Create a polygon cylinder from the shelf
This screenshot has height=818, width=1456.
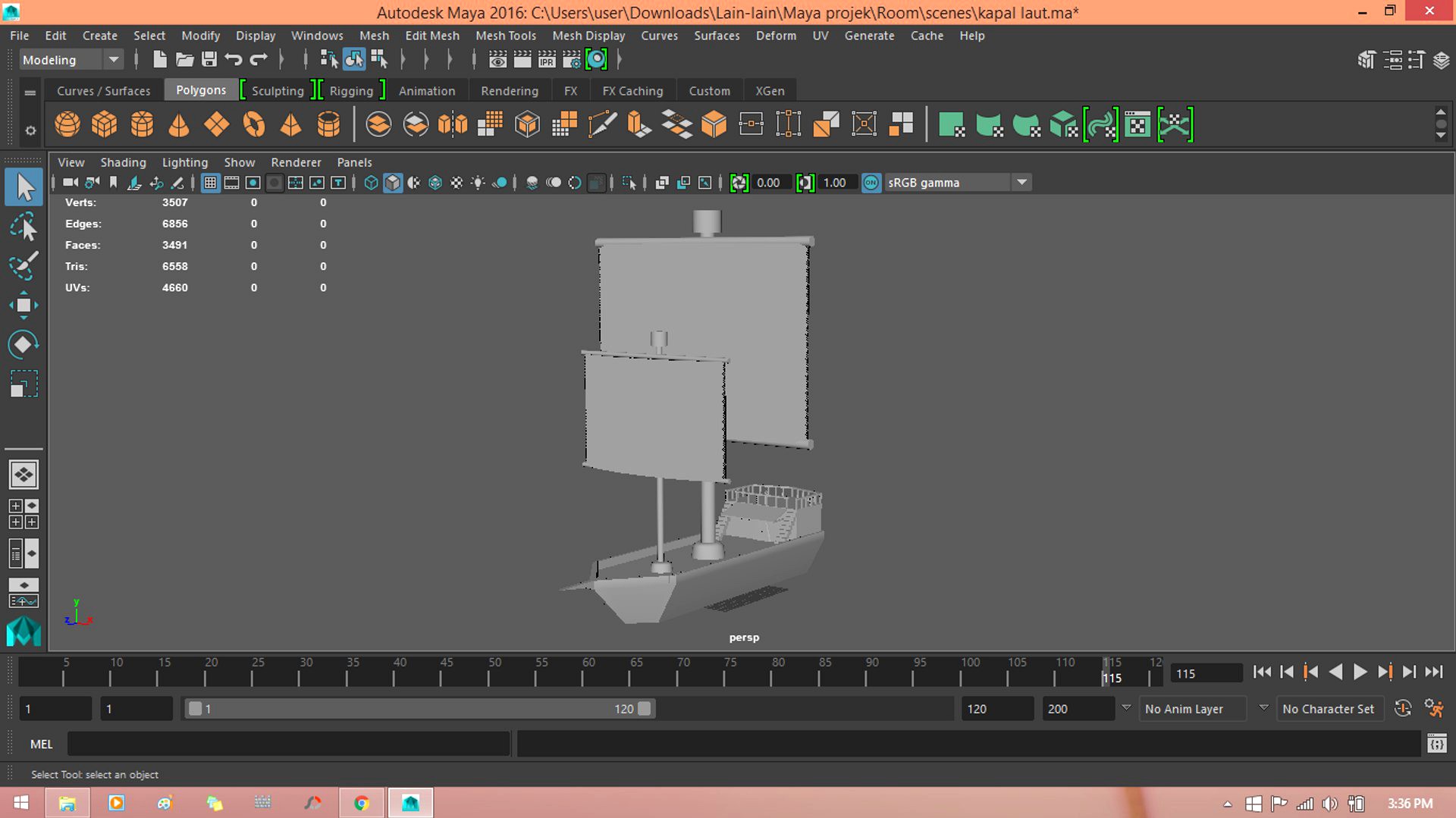(142, 124)
